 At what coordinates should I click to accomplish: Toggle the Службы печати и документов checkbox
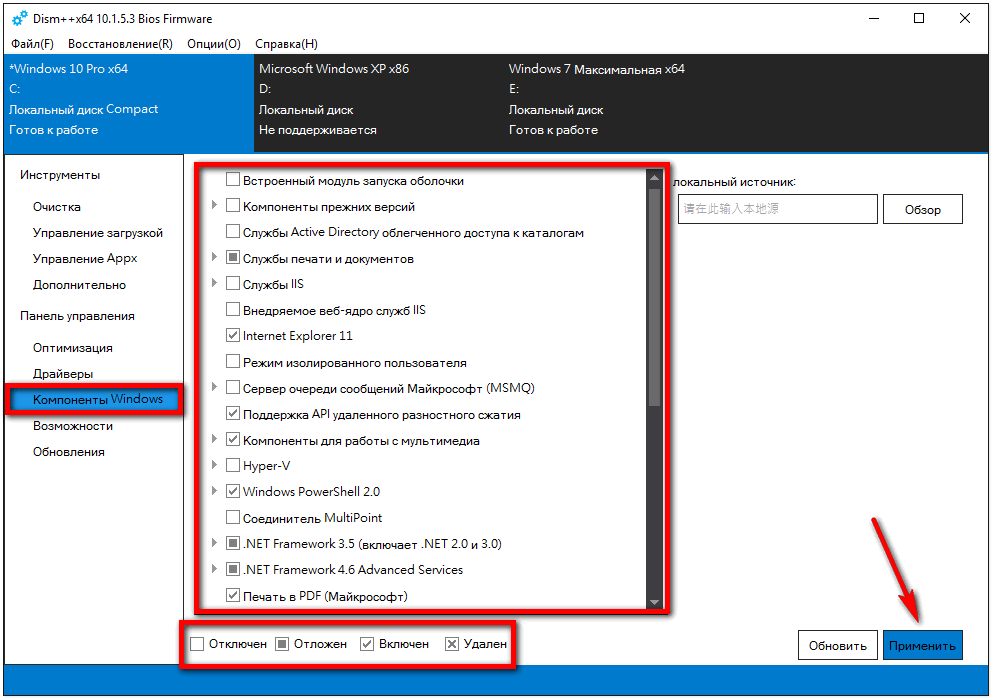tap(232, 257)
